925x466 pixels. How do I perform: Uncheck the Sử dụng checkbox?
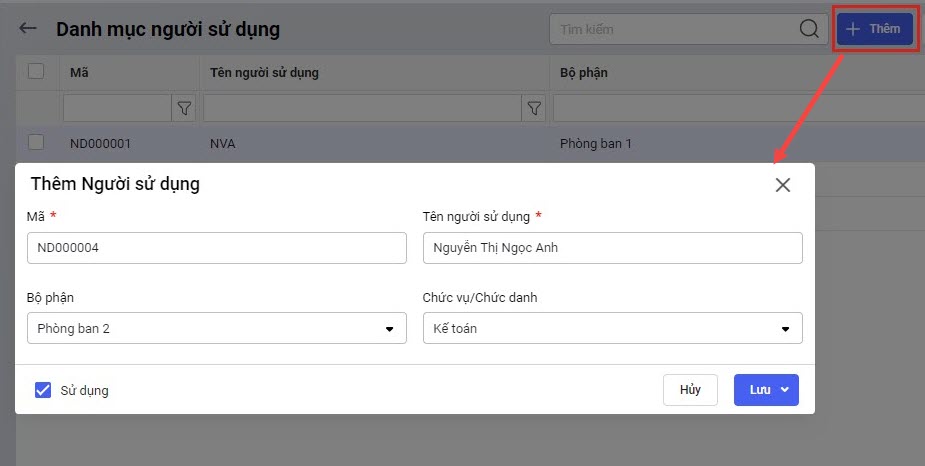coord(43,390)
